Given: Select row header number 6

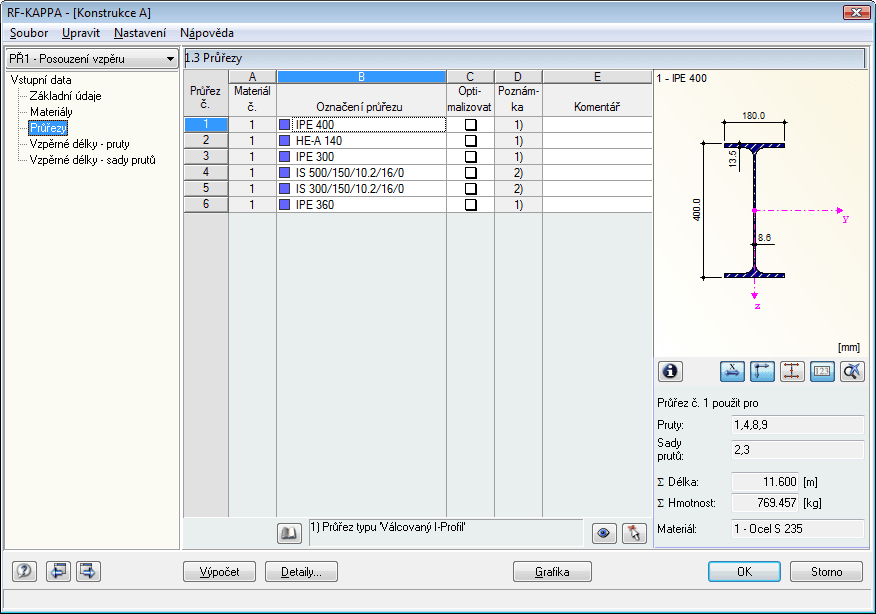Looking at the screenshot, I should [206, 205].
